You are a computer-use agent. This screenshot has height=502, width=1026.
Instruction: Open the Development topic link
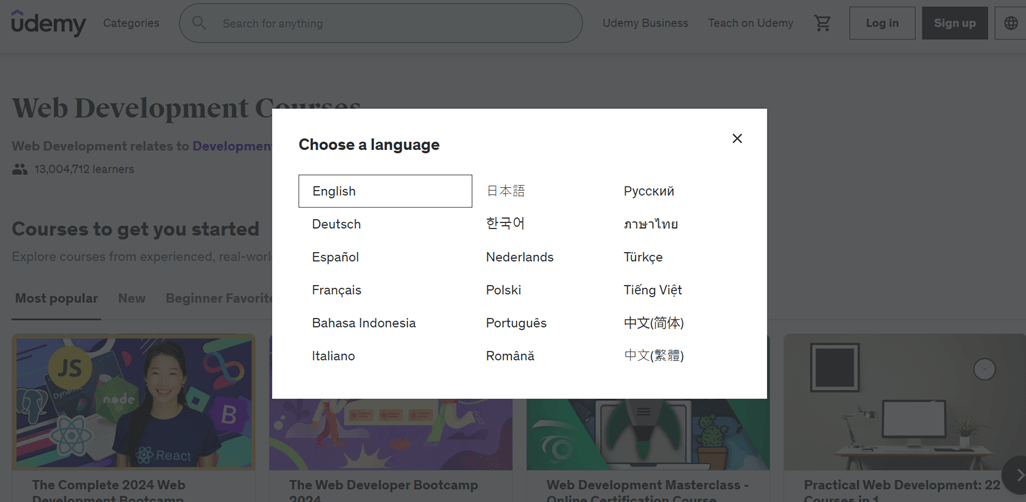pyautogui.click(x=232, y=146)
